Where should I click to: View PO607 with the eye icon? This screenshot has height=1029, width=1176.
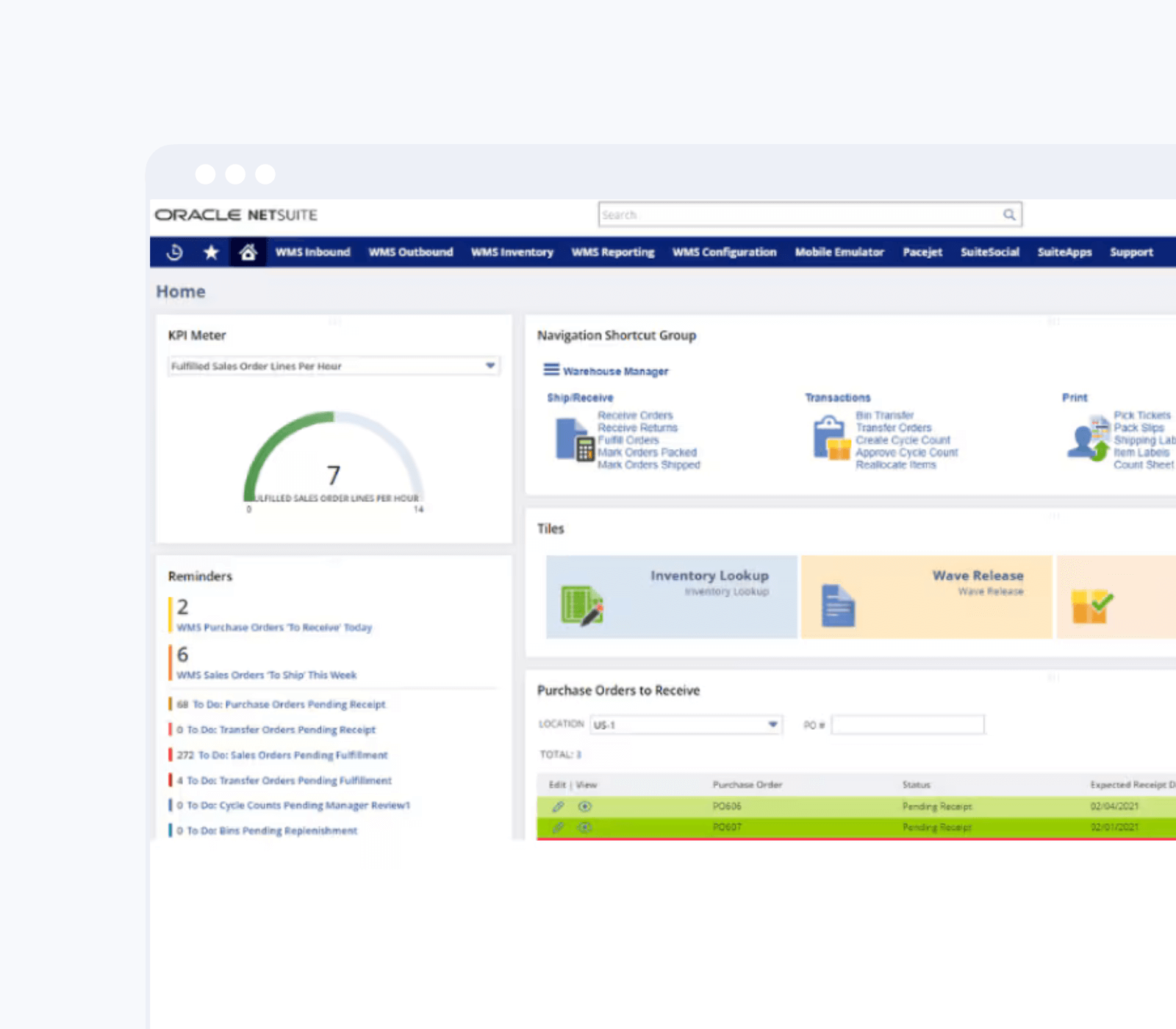click(584, 827)
